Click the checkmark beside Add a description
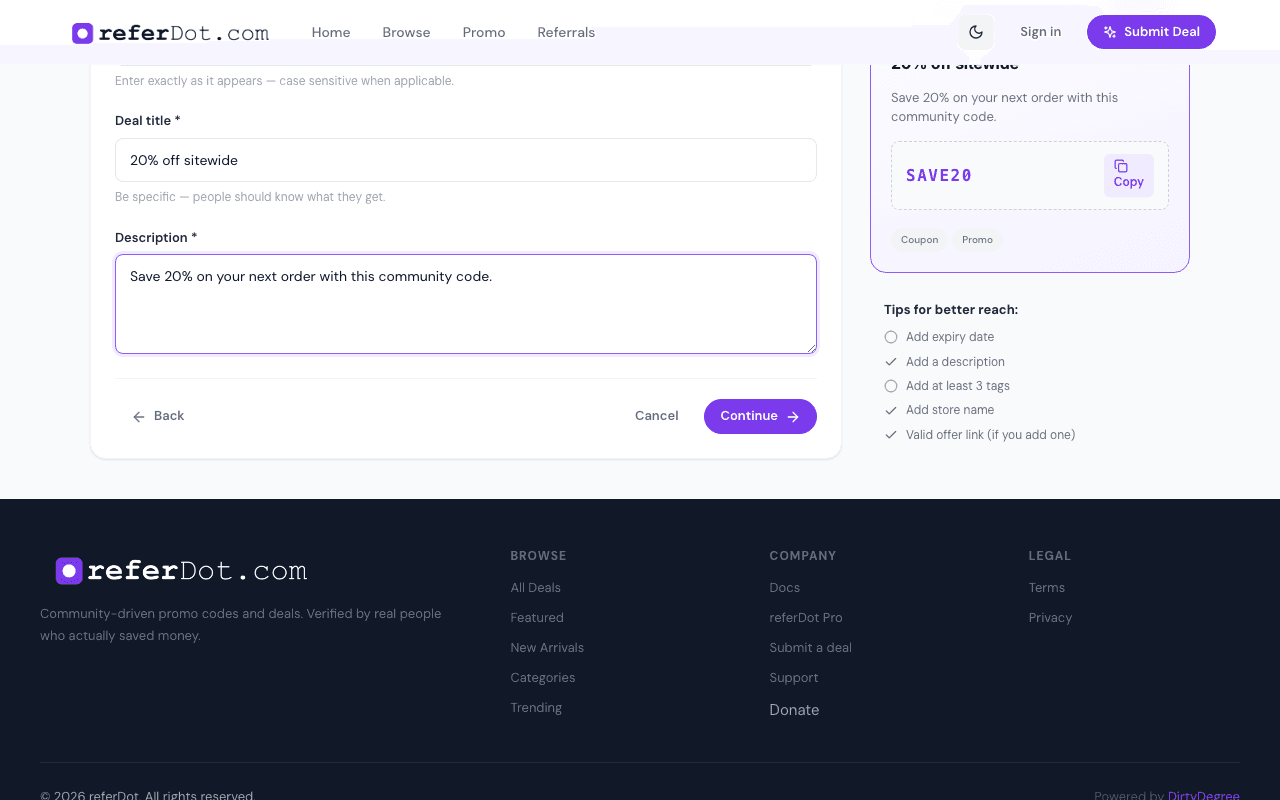This screenshot has width=1280, height=800. click(x=891, y=362)
